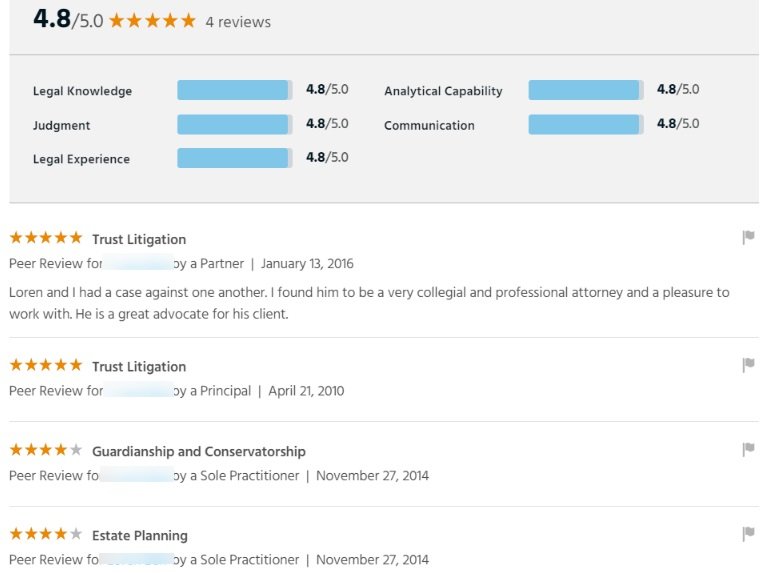Click the Communication rating bar
Screen dimensions: 765x573
point(586,124)
